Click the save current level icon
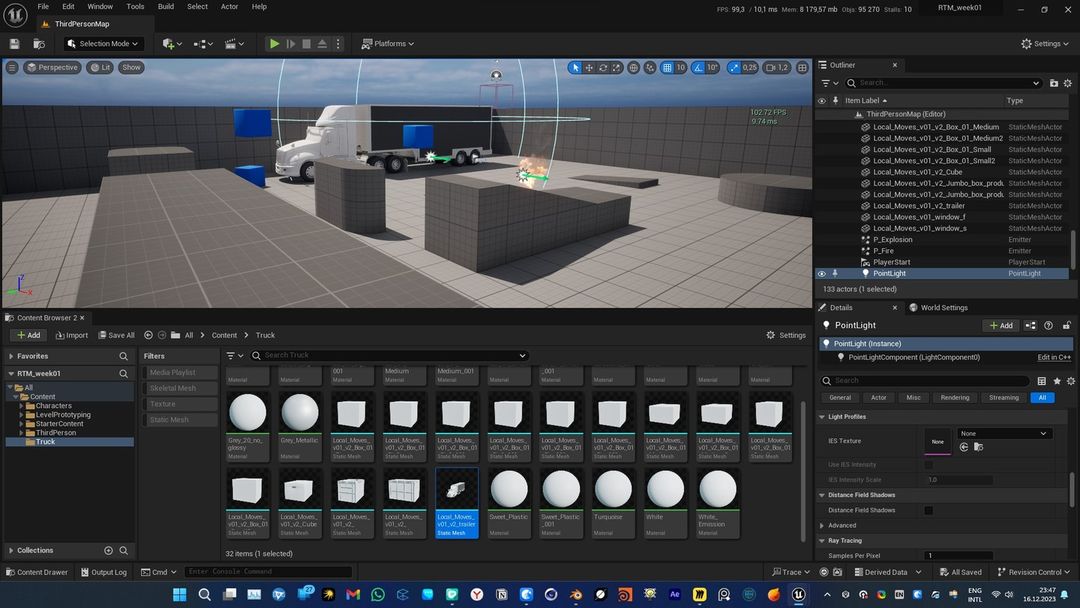1080x608 pixels. (x=14, y=43)
